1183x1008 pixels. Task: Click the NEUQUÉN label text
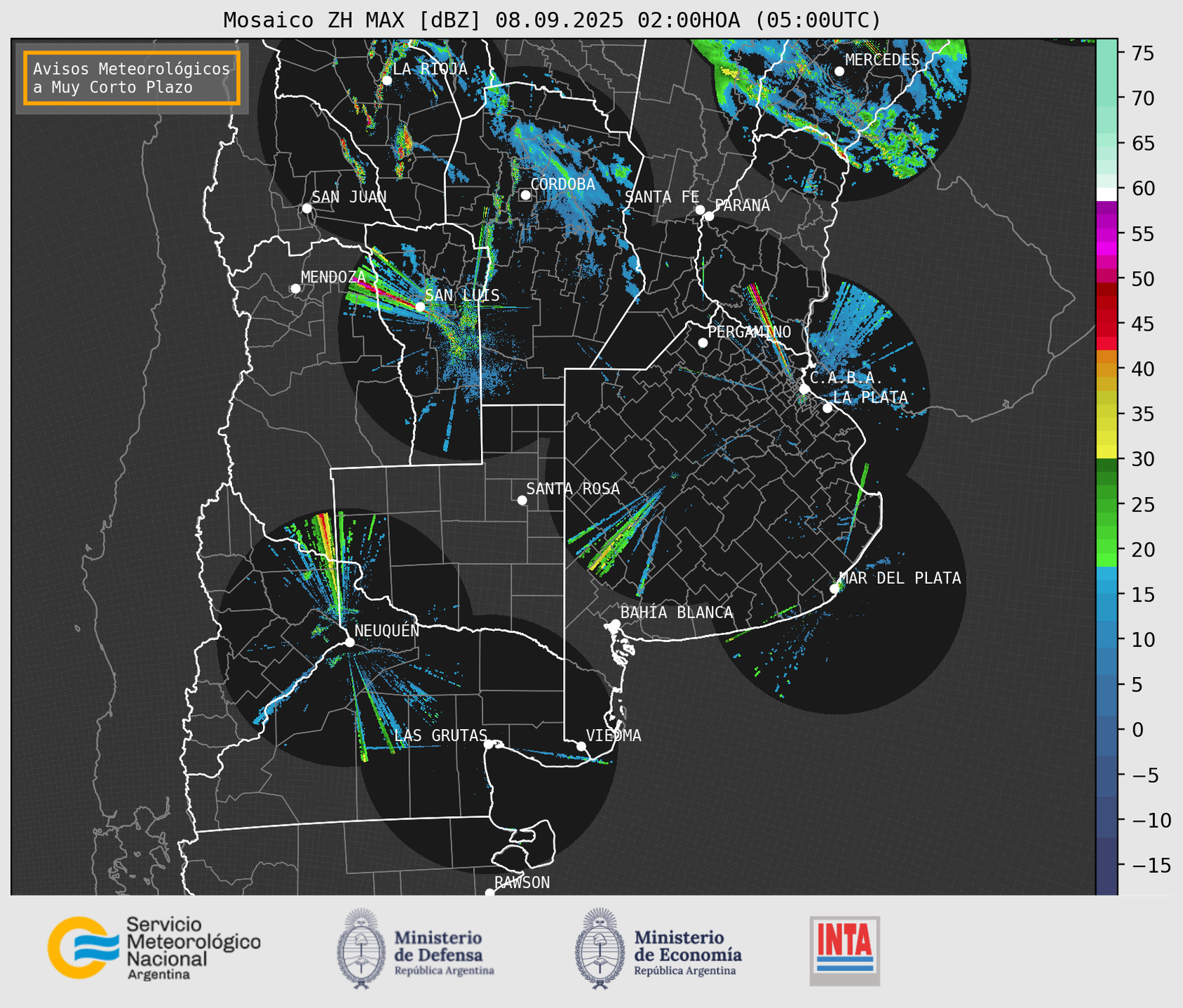(x=387, y=629)
